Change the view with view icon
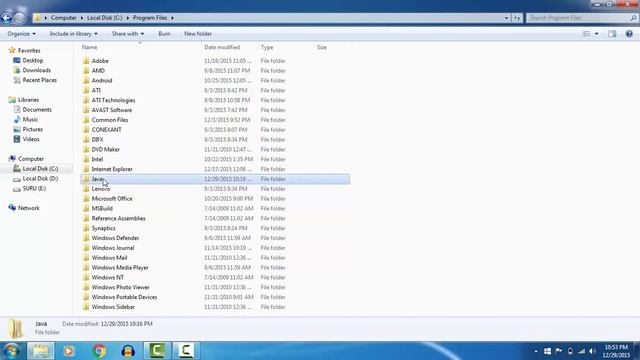Screen dimensions: 640x360 coord(587,34)
